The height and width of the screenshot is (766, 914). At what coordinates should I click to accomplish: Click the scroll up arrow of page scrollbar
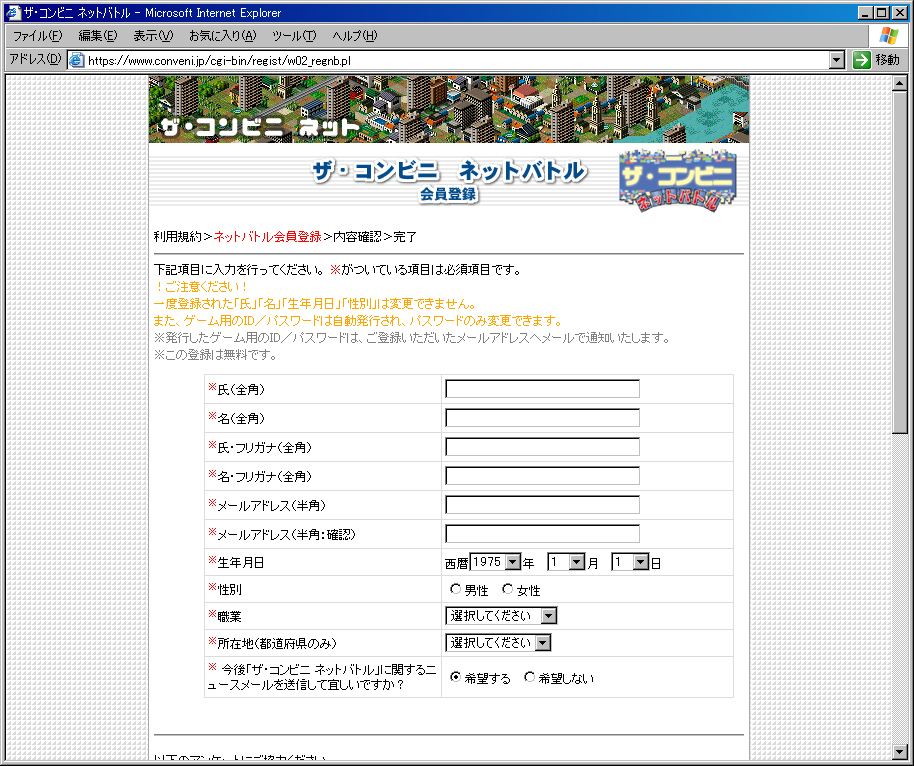(x=899, y=83)
